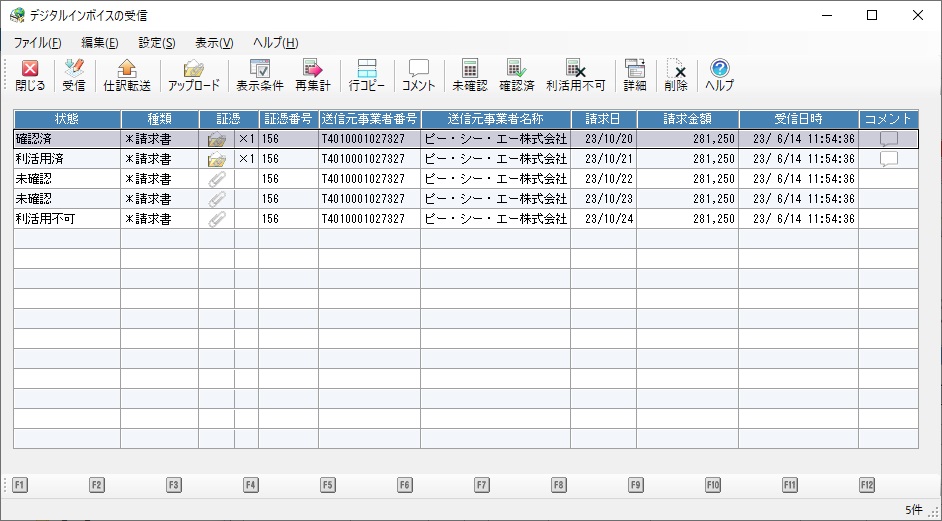Click paperclip icon in 23/10/24 row
The height and width of the screenshot is (521, 942).
(216, 219)
